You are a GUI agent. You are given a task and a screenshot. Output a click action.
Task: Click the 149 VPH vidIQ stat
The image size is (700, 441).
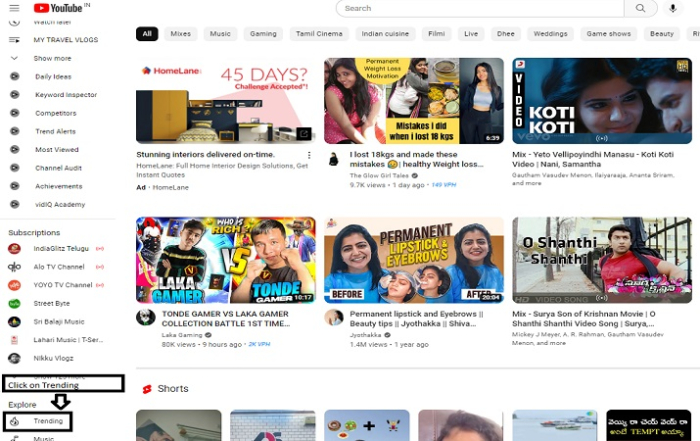[x=444, y=185]
